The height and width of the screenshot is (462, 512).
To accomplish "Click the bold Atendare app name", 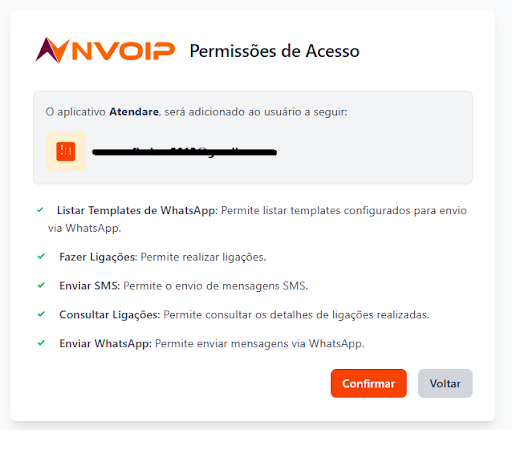I will pyautogui.click(x=134, y=112).
